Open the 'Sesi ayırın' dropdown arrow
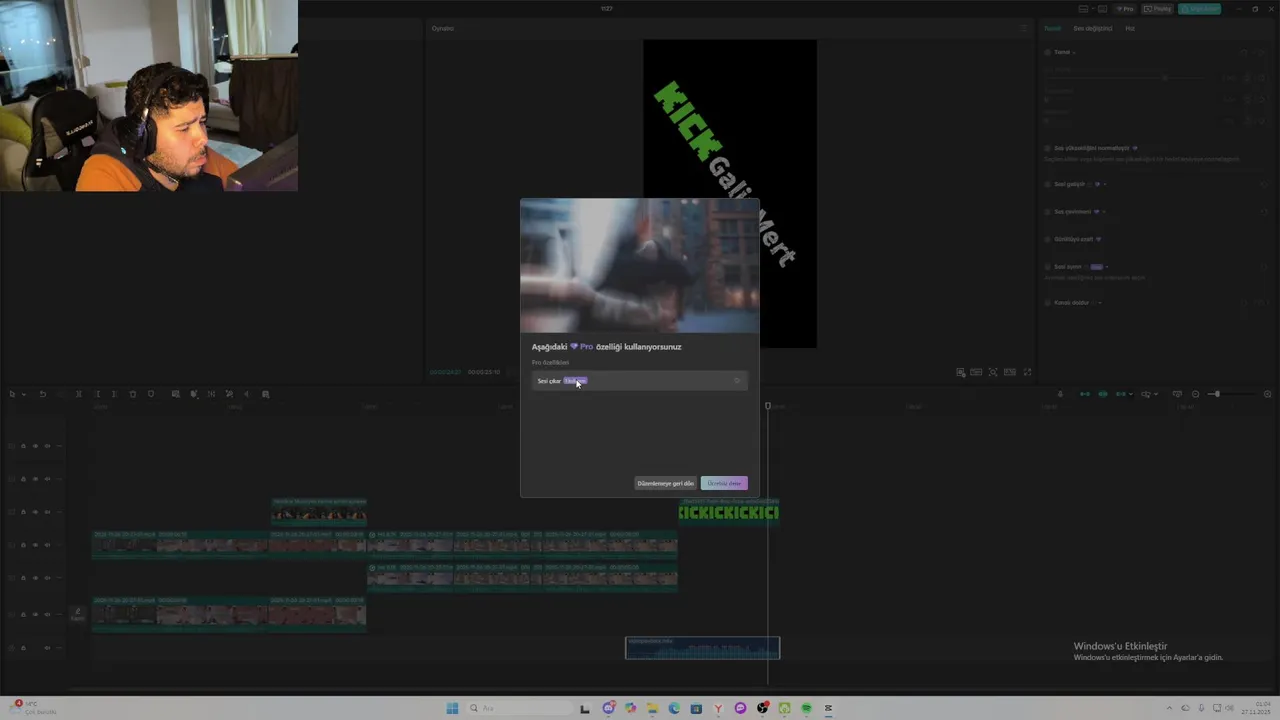This screenshot has height=720, width=1280. [1108, 267]
